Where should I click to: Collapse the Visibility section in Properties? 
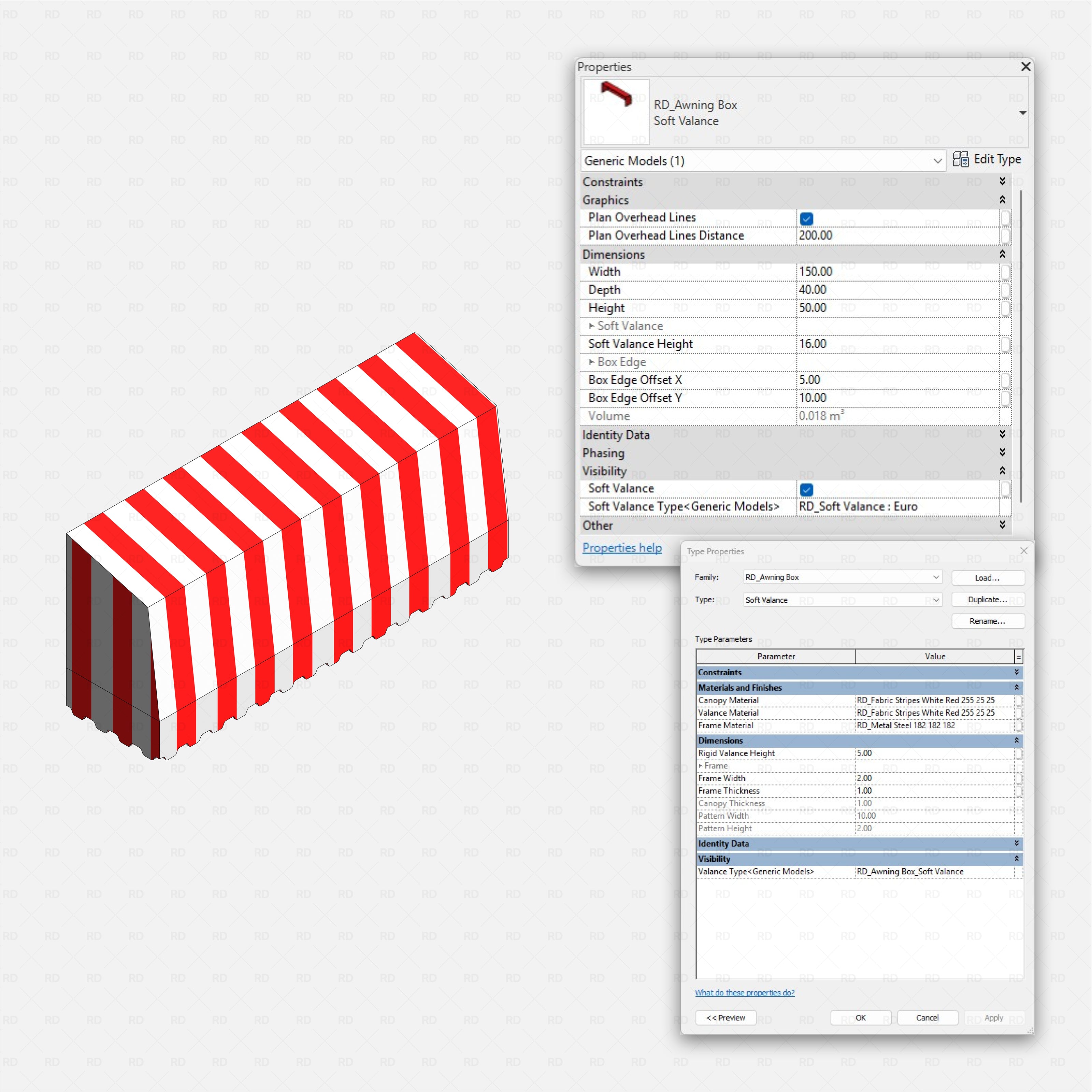pyautogui.click(x=1002, y=470)
